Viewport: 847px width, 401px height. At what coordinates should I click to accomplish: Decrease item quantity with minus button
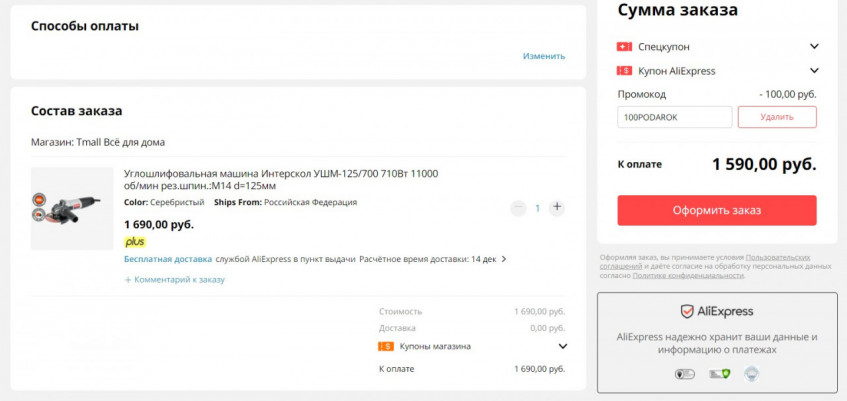tap(518, 208)
